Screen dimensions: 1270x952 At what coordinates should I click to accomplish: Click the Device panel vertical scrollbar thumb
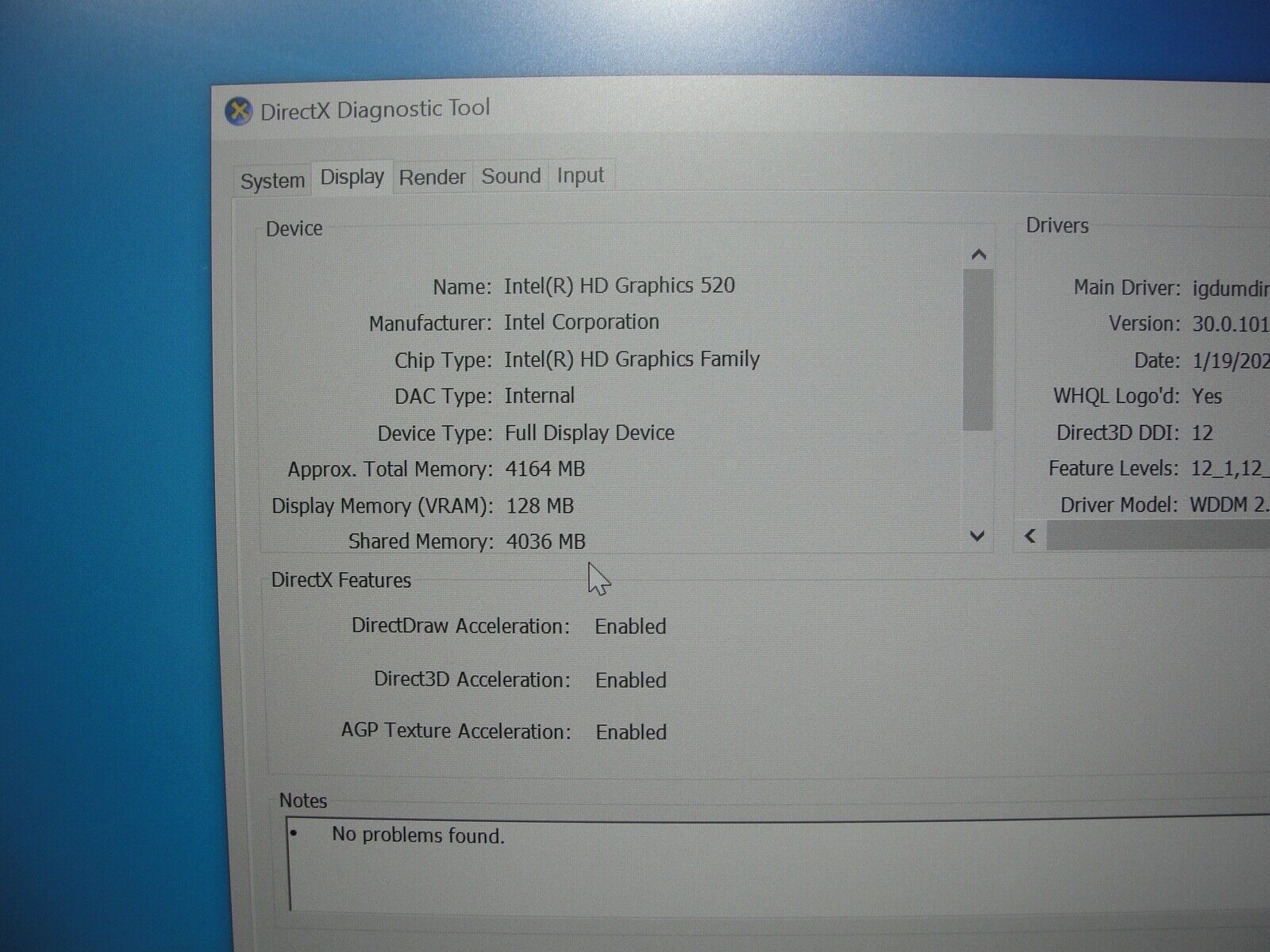[978, 350]
